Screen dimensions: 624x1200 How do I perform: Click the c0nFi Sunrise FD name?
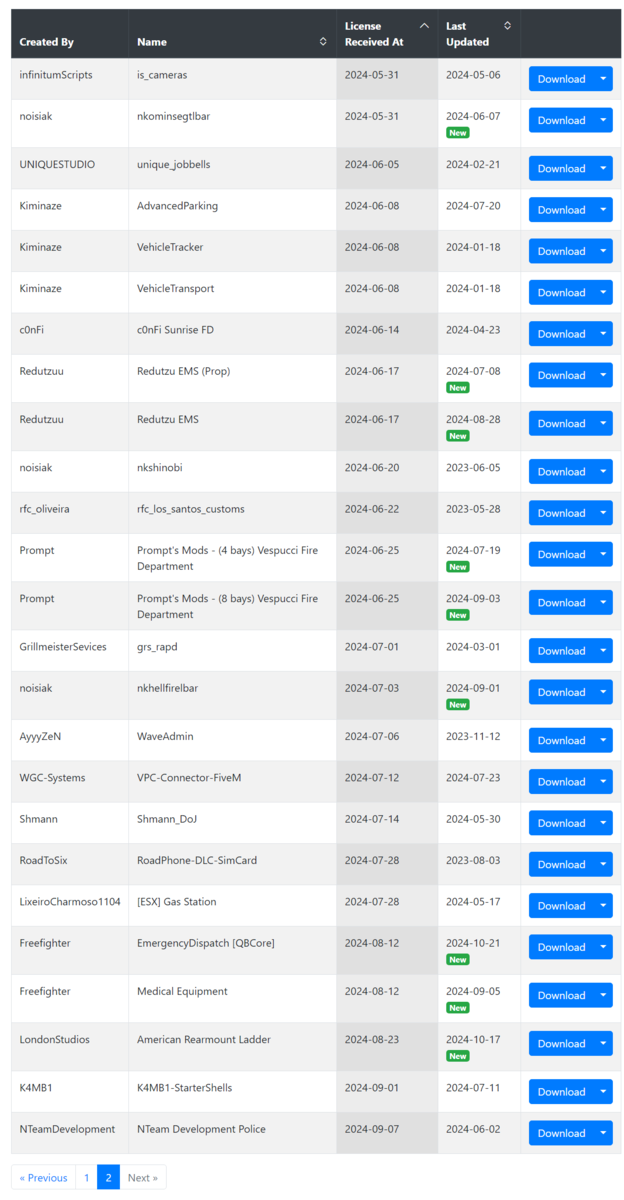pyautogui.click(x=178, y=330)
